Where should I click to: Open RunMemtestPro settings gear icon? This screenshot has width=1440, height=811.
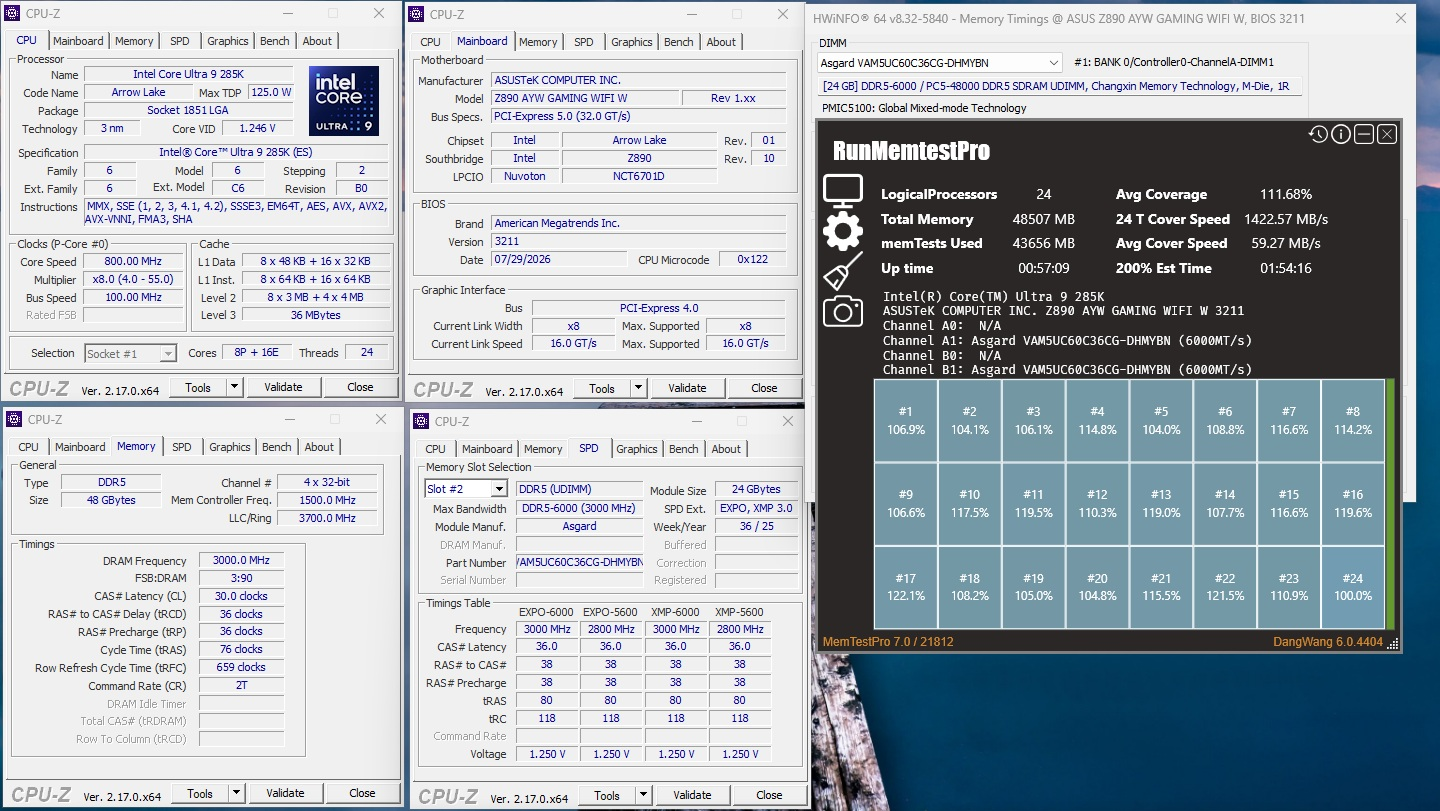(x=843, y=231)
